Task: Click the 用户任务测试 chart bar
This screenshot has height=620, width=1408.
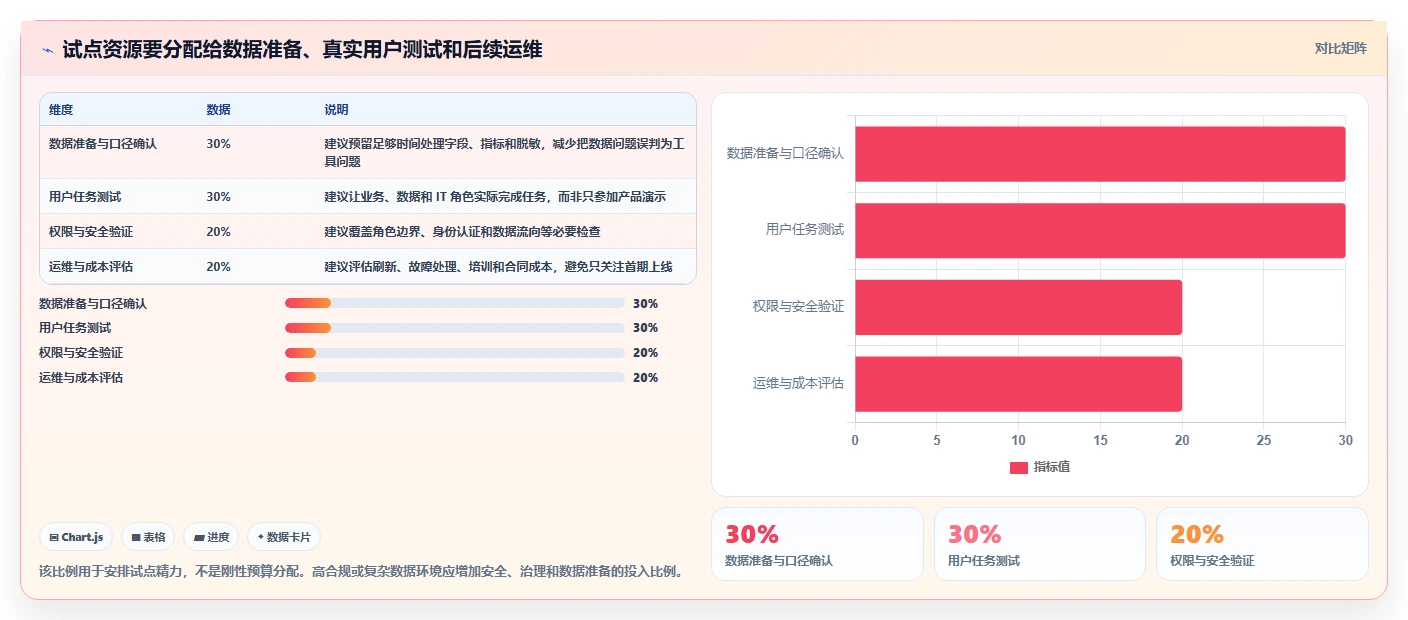Action: click(x=1100, y=230)
